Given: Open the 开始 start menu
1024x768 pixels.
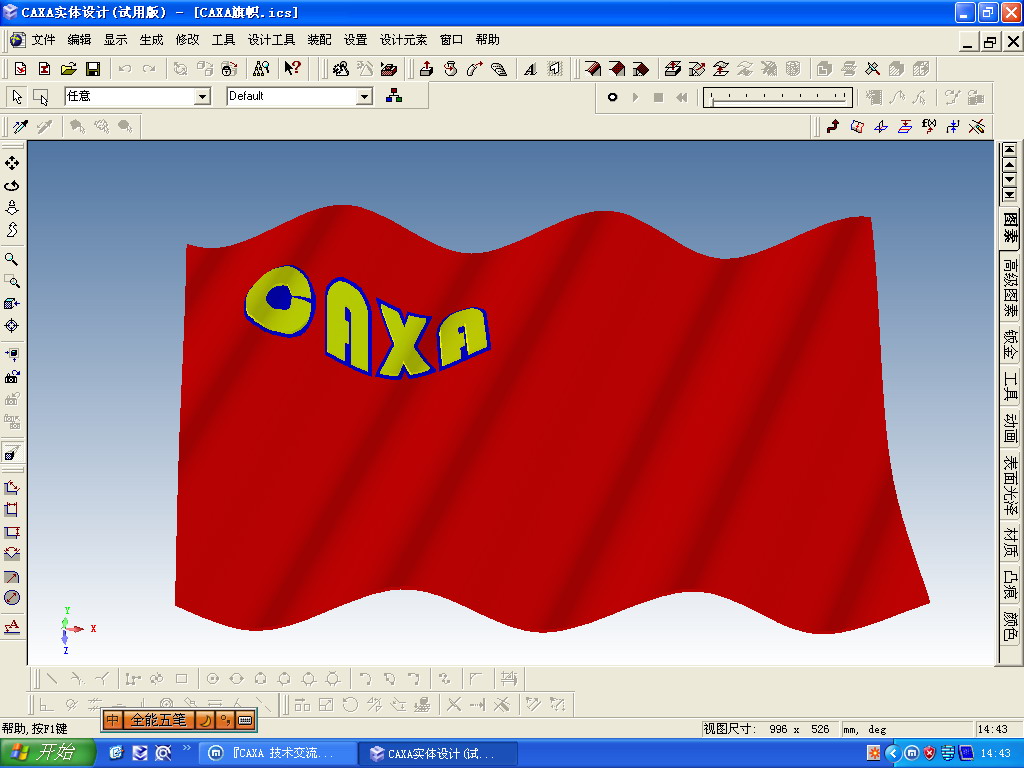Looking at the screenshot, I should pyautogui.click(x=46, y=753).
